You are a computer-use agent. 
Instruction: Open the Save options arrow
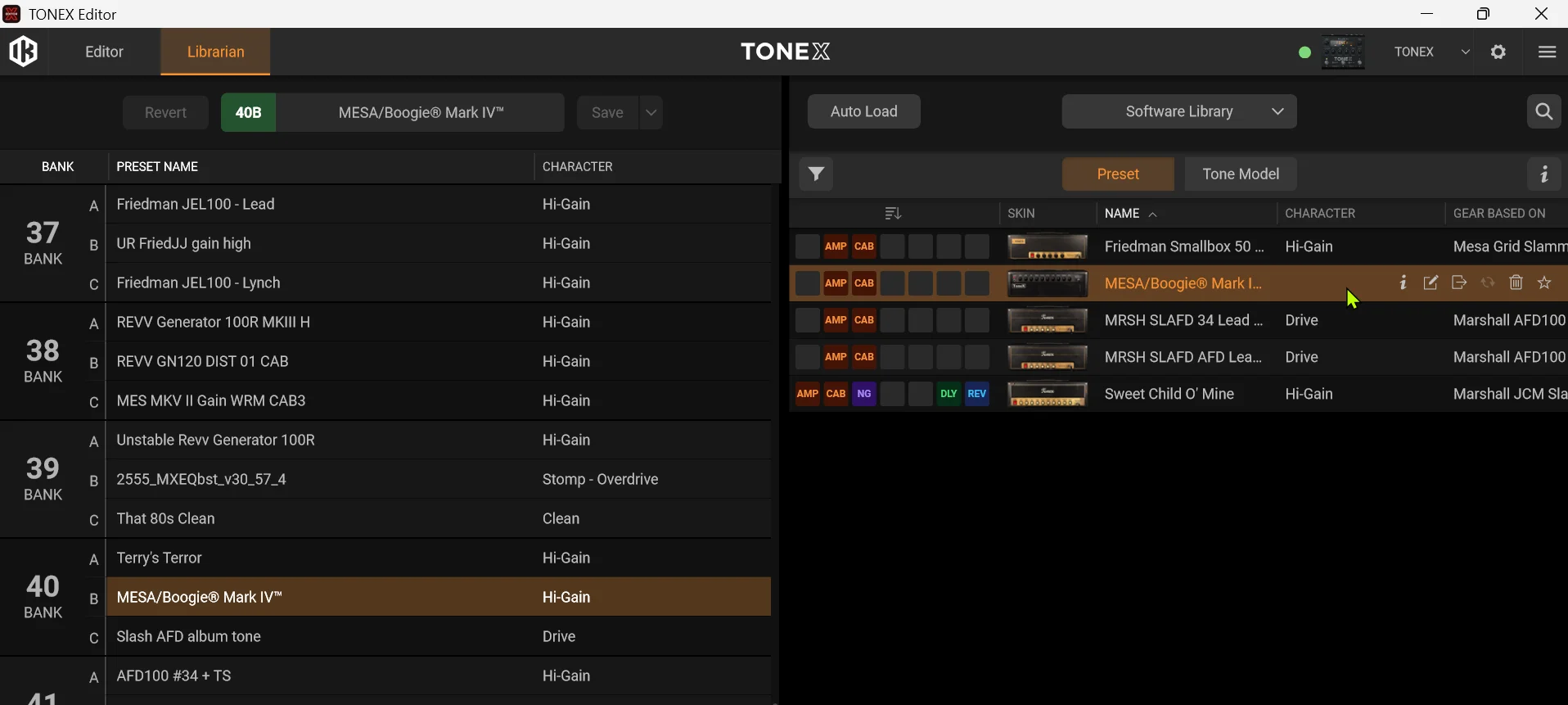651,113
